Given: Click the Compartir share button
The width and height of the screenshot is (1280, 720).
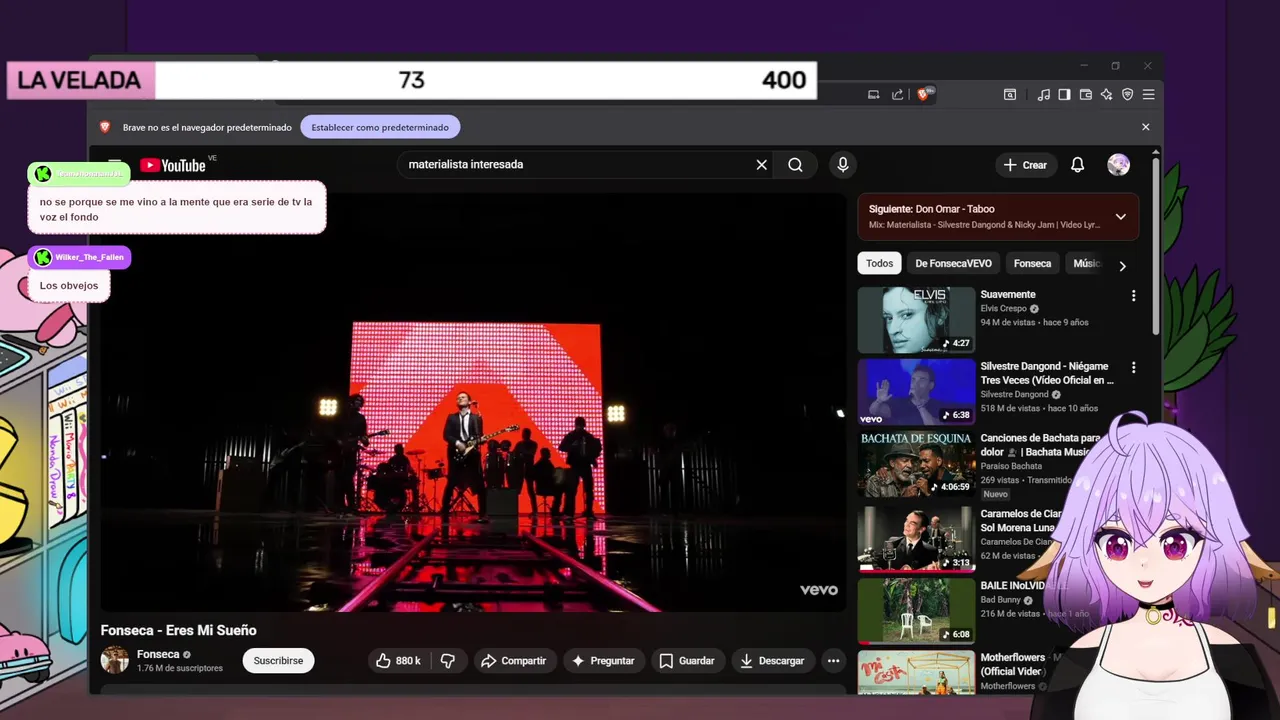Looking at the screenshot, I should click(x=513, y=661).
